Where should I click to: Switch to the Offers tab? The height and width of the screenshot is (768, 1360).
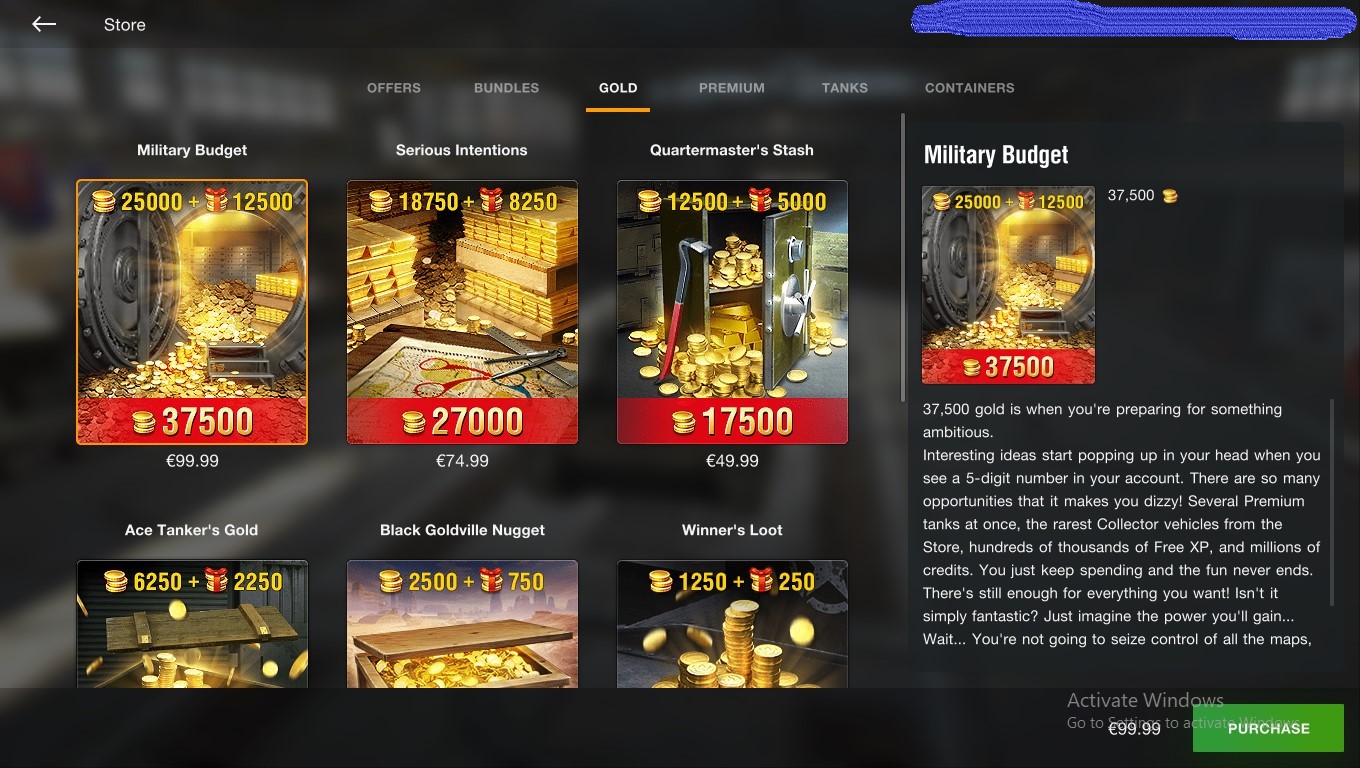click(394, 88)
